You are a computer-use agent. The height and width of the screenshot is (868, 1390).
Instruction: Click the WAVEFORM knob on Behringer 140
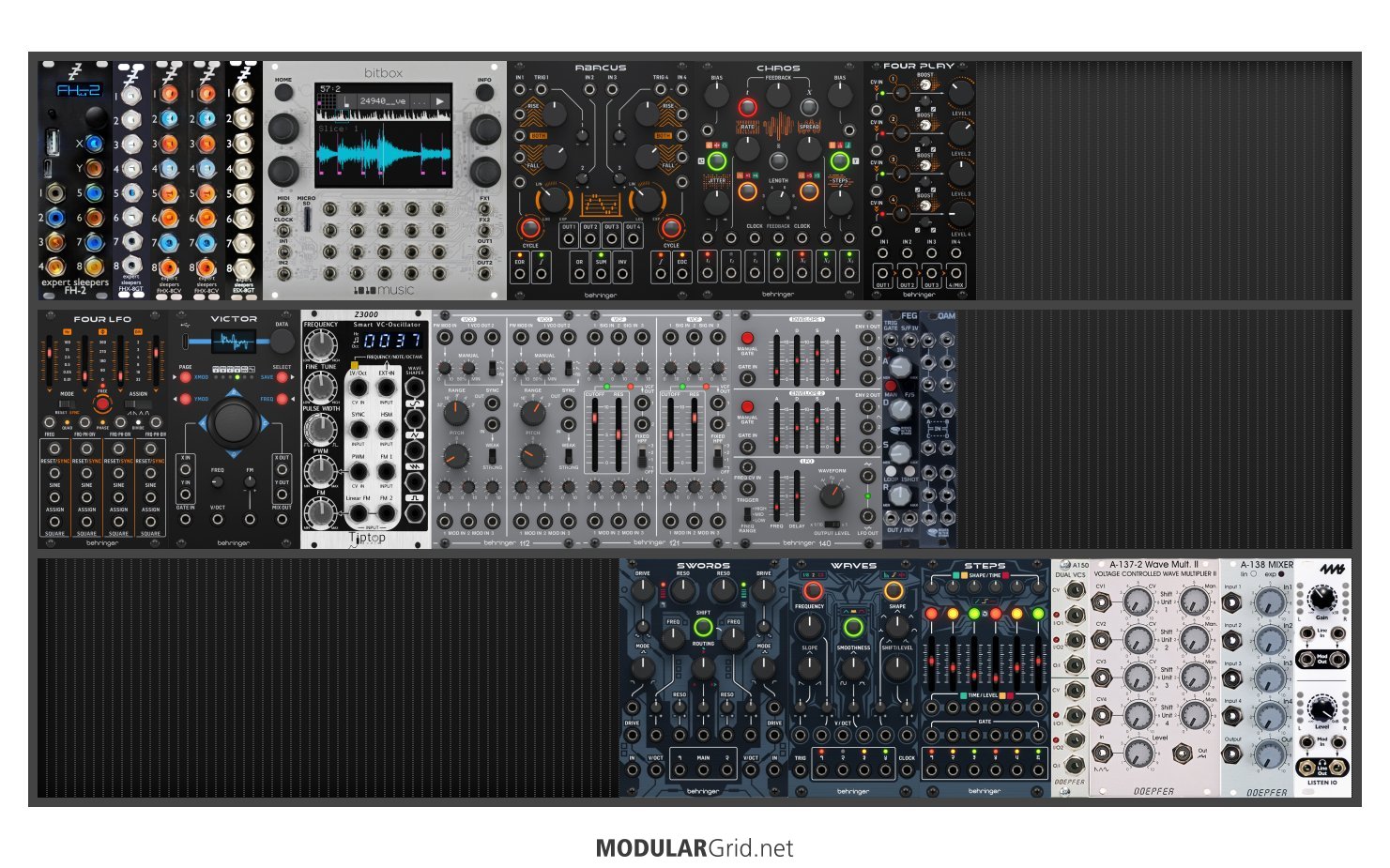832,495
